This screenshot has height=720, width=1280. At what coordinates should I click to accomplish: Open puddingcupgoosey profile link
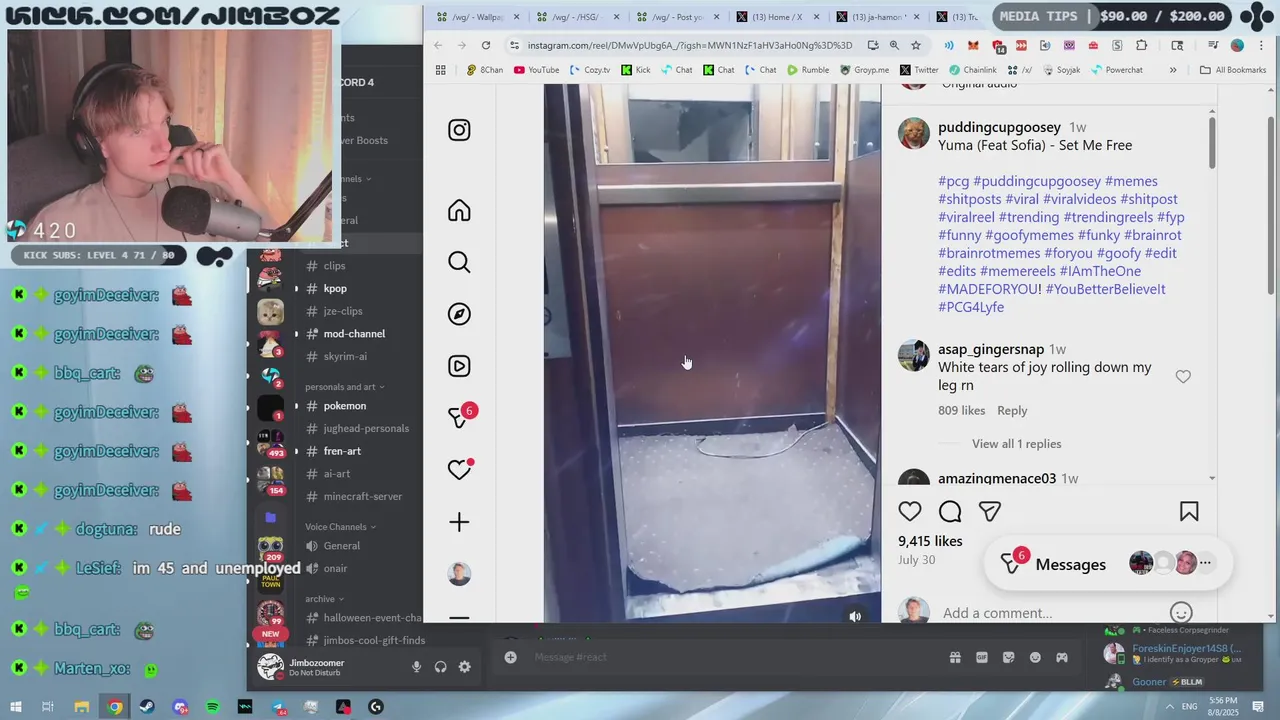999,127
